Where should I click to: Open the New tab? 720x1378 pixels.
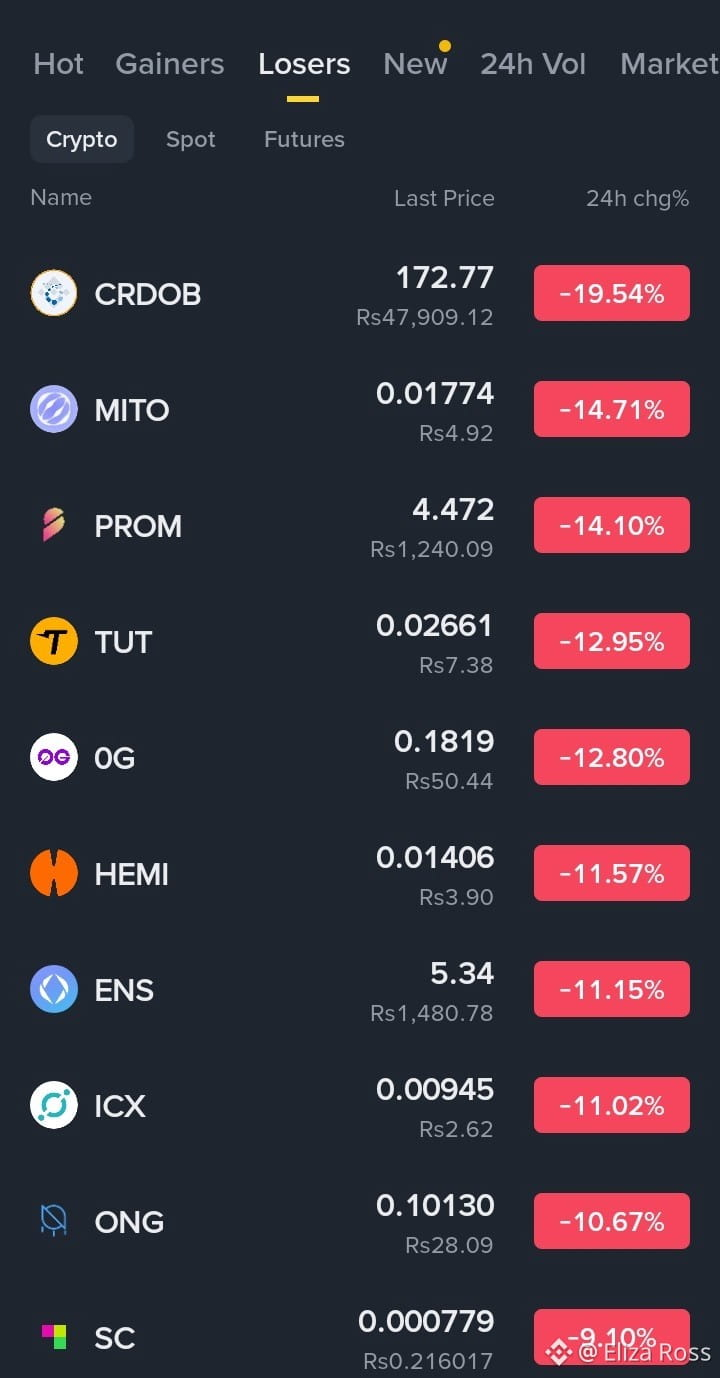[x=415, y=64]
